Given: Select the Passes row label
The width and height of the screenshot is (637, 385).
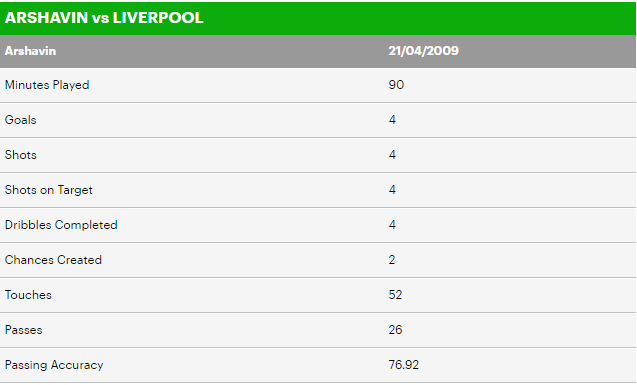Looking at the screenshot, I should [x=24, y=330].
